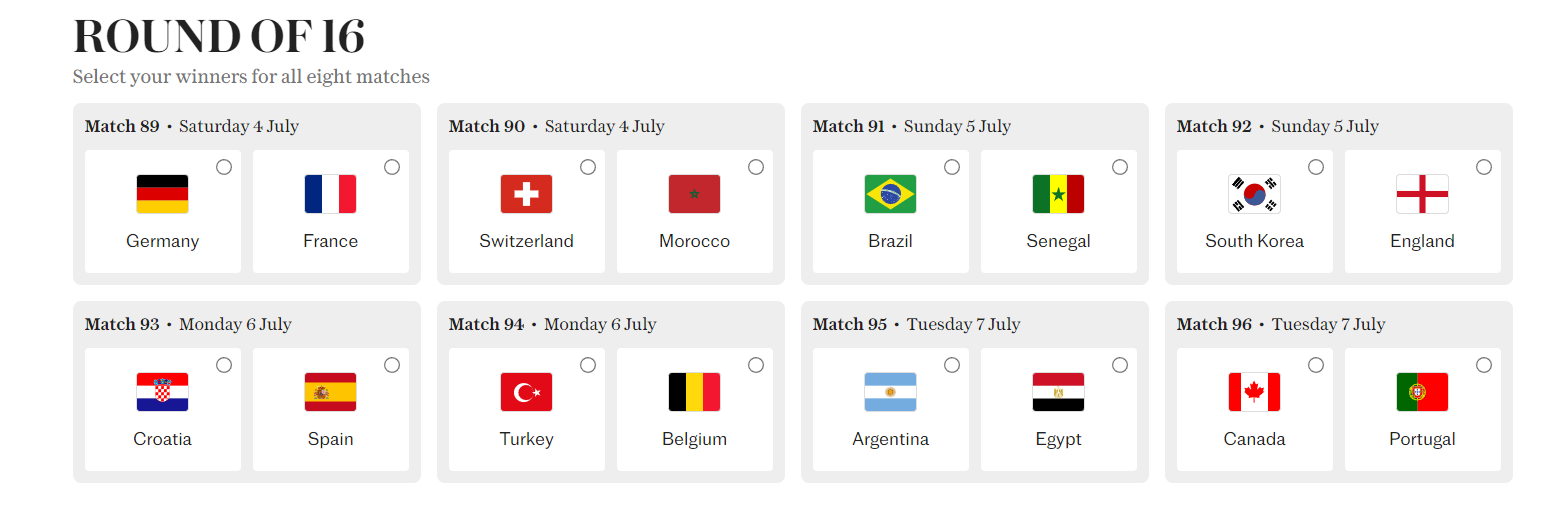Choose the Belgium team card
Image resolution: width=1568 pixels, height=512 pixels.
pos(695,409)
